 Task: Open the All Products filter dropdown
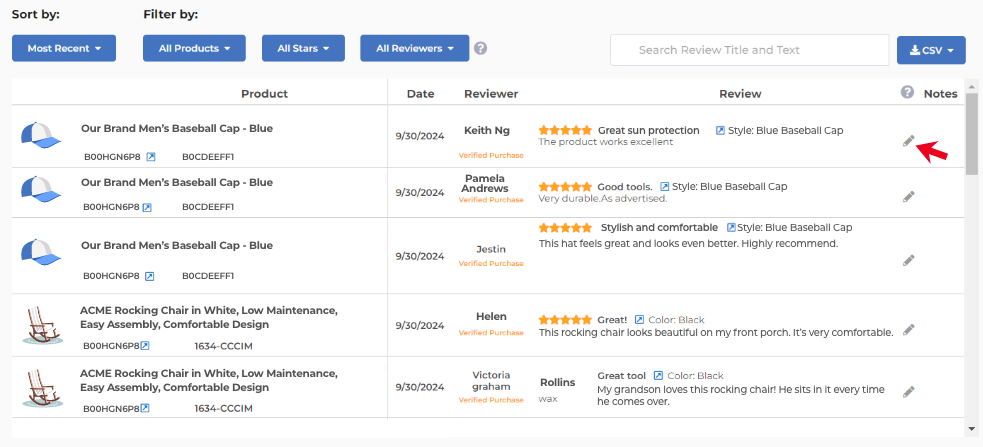(x=194, y=48)
